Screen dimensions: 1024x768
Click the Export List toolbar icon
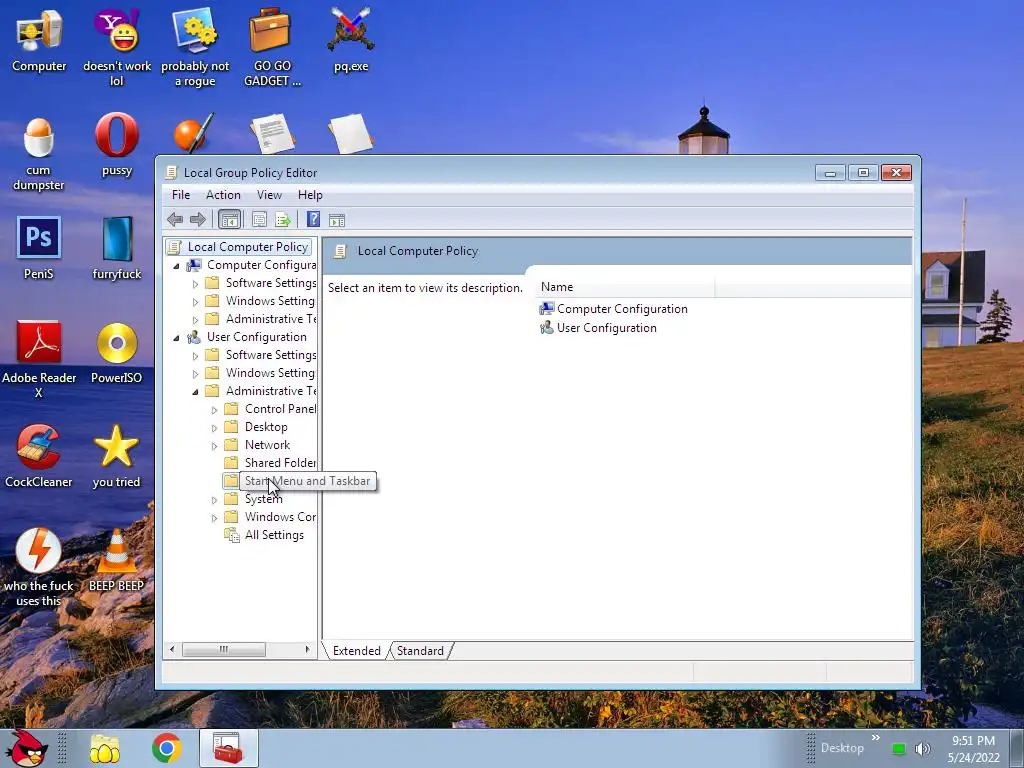coord(283,219)
